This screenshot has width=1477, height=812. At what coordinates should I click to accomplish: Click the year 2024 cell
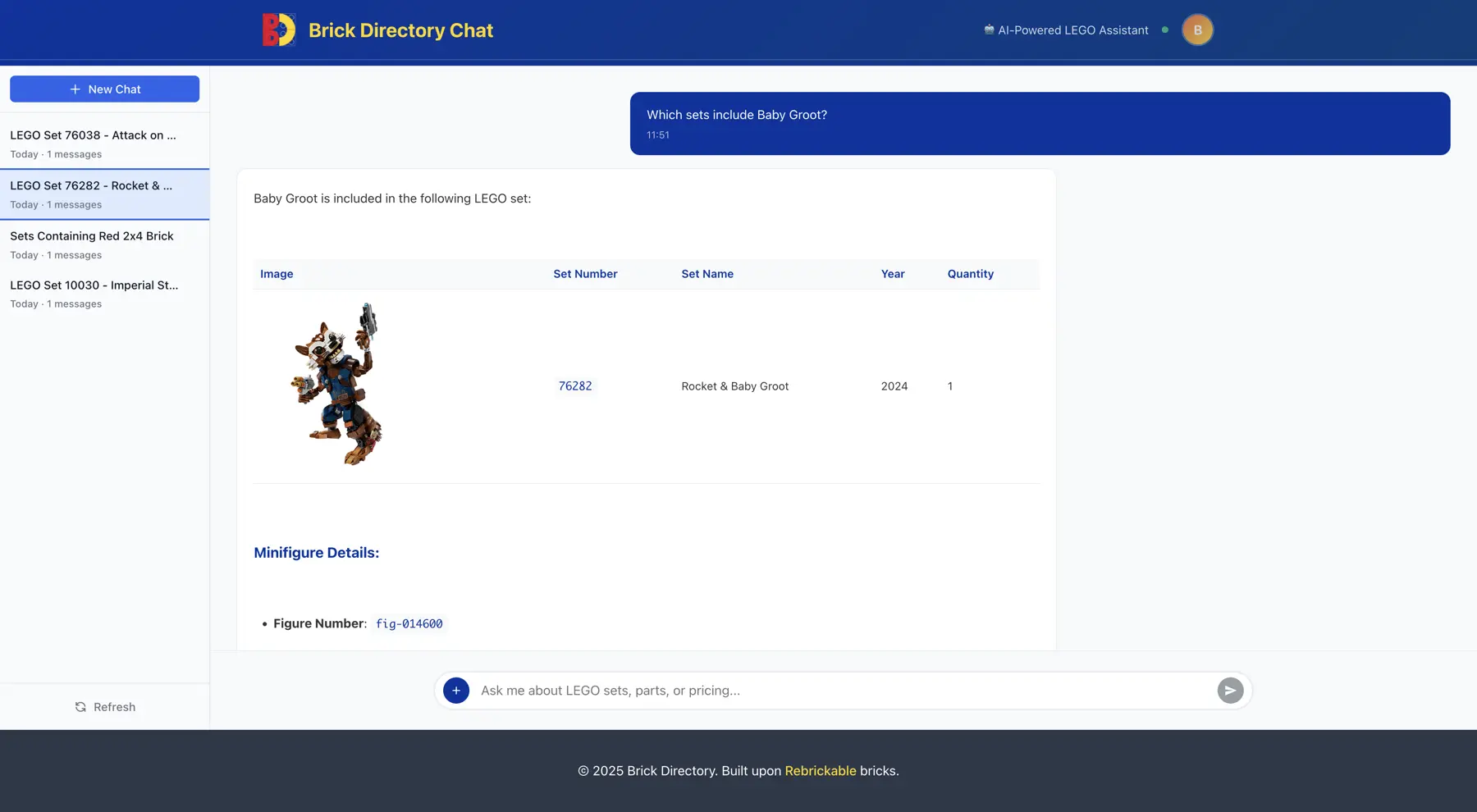click(894, 386)
